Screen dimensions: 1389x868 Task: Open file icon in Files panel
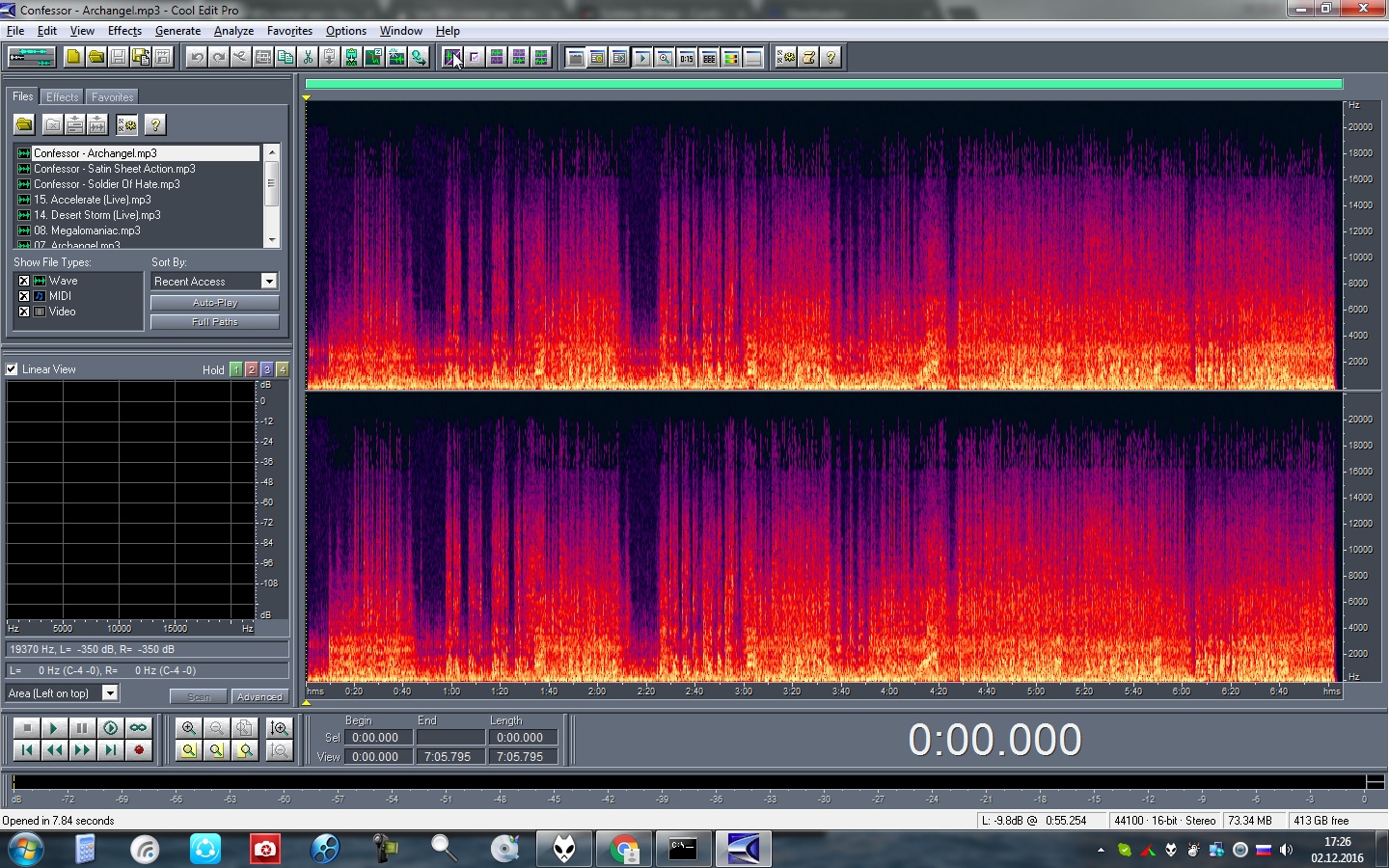(x=24, y=124)
